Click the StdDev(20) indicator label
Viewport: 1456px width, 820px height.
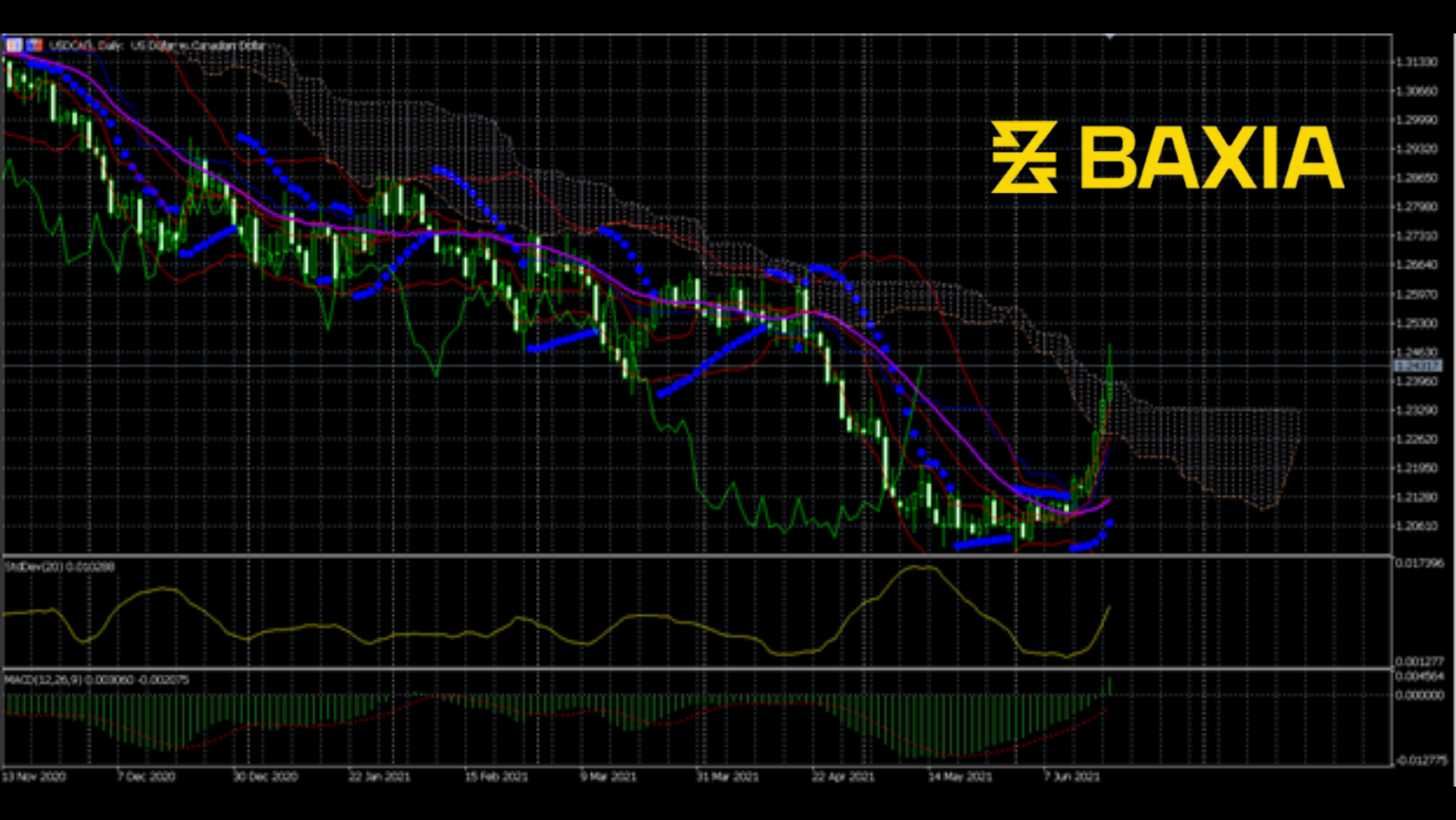(60, 566)
